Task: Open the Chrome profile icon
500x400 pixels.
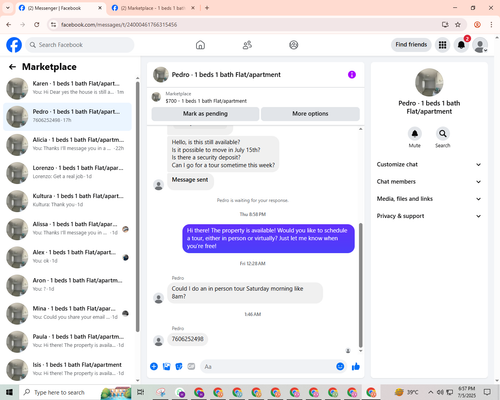Action: [477, 25]
